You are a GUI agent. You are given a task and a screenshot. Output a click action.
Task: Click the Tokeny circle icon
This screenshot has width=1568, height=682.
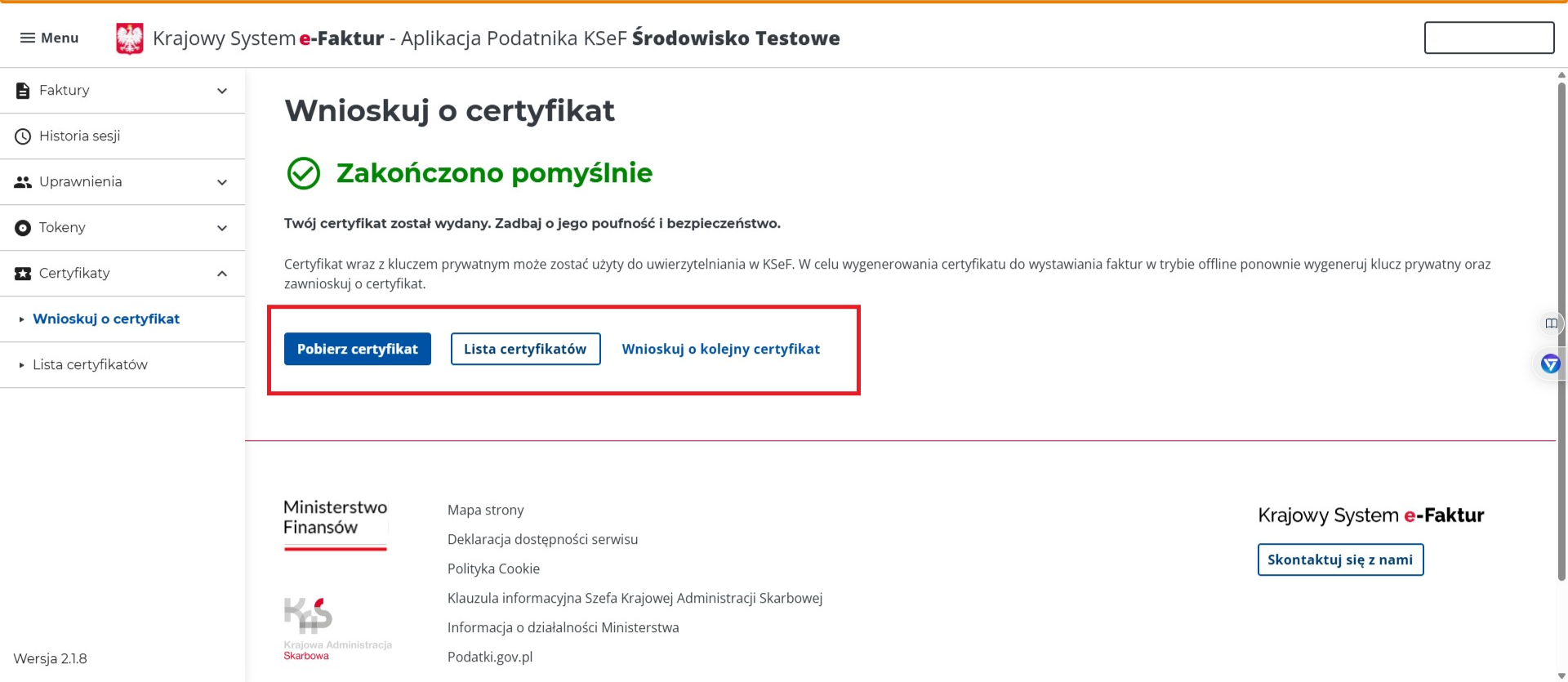point(23,228)
